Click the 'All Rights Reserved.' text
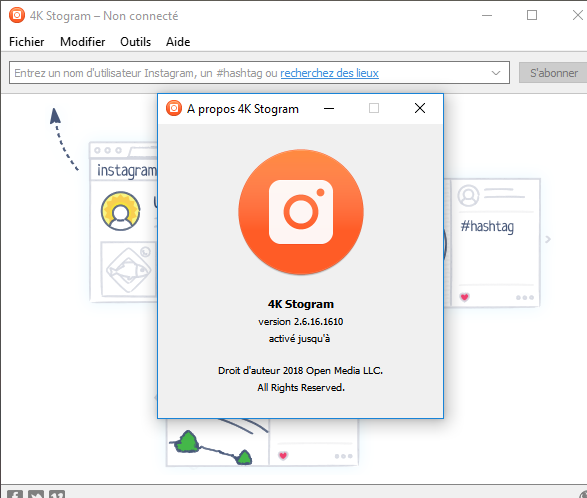The image size is (587, 498). click(x=301, y=388)
